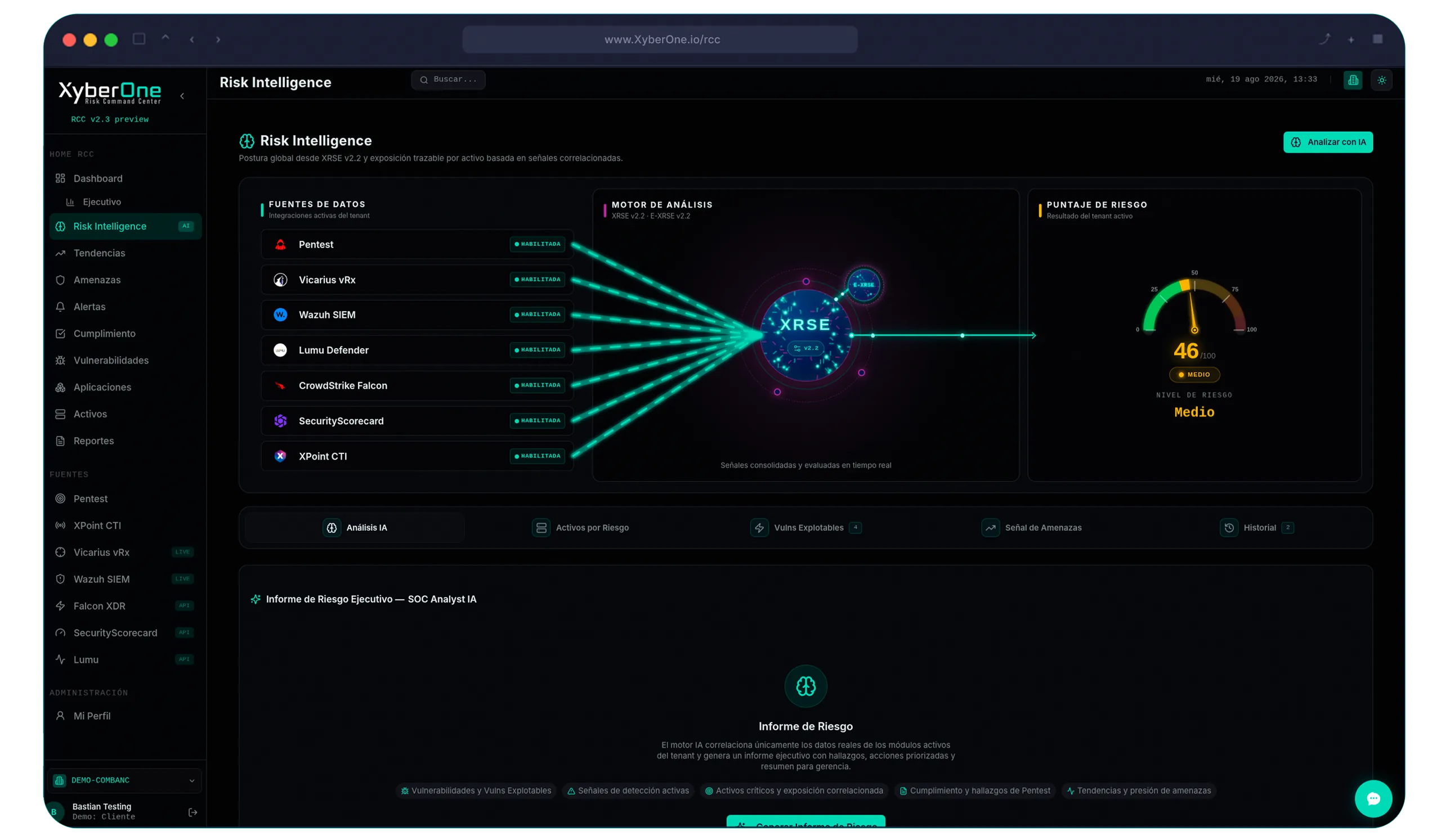Switch to the Historial tab
Viewport: 1441px width, 840px height.
point(1256,528)
